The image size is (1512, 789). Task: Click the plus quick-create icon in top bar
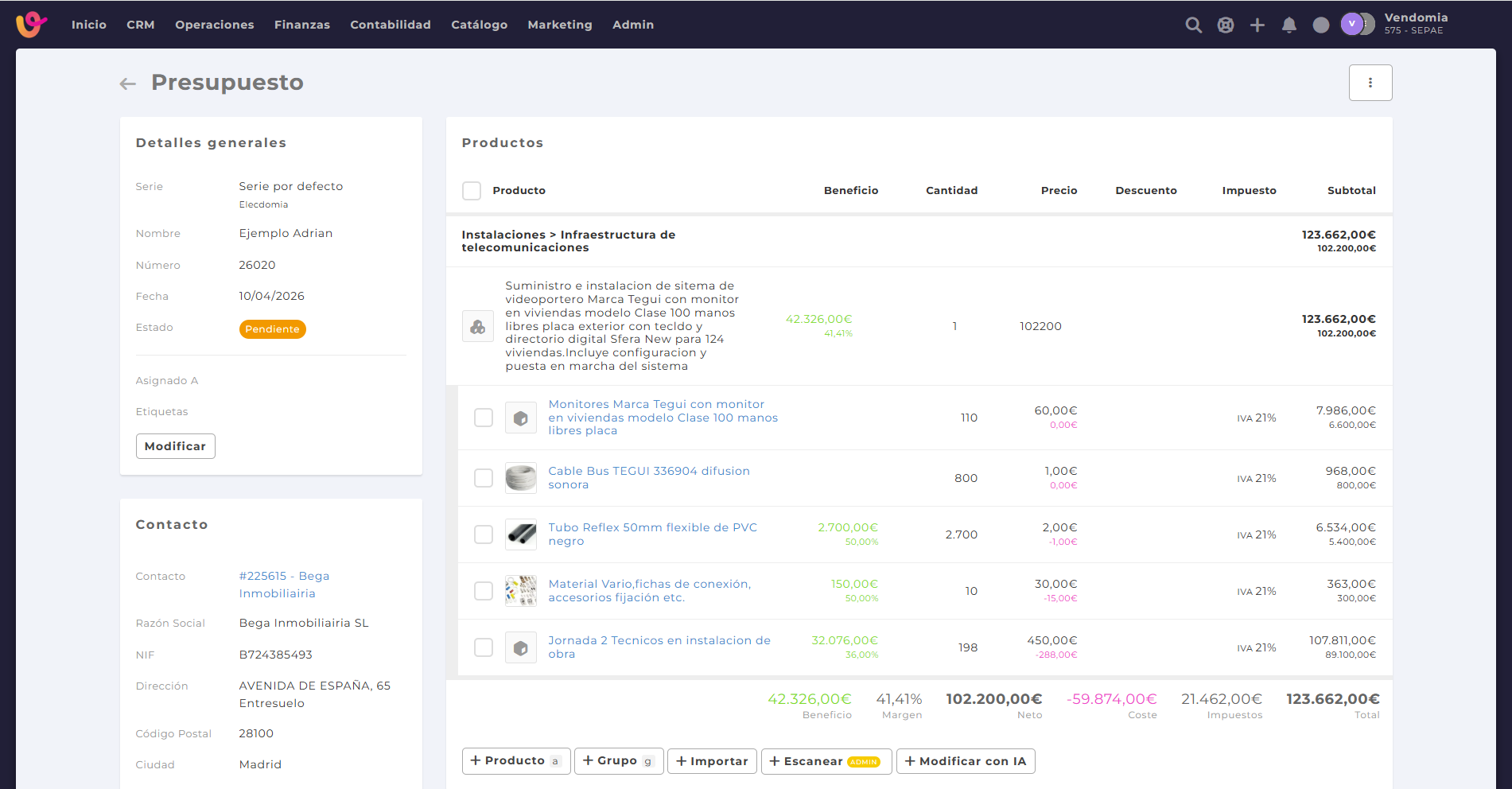point(1257,25)
